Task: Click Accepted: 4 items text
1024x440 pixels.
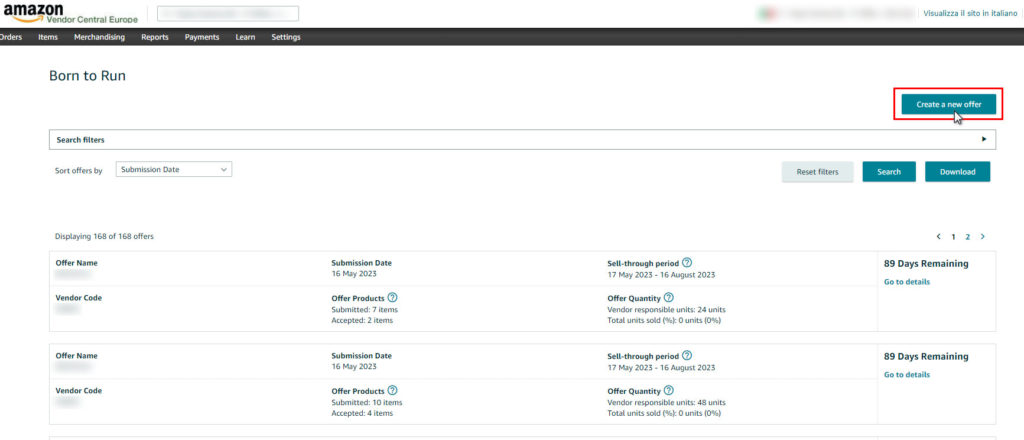Action: click(362, 413)
